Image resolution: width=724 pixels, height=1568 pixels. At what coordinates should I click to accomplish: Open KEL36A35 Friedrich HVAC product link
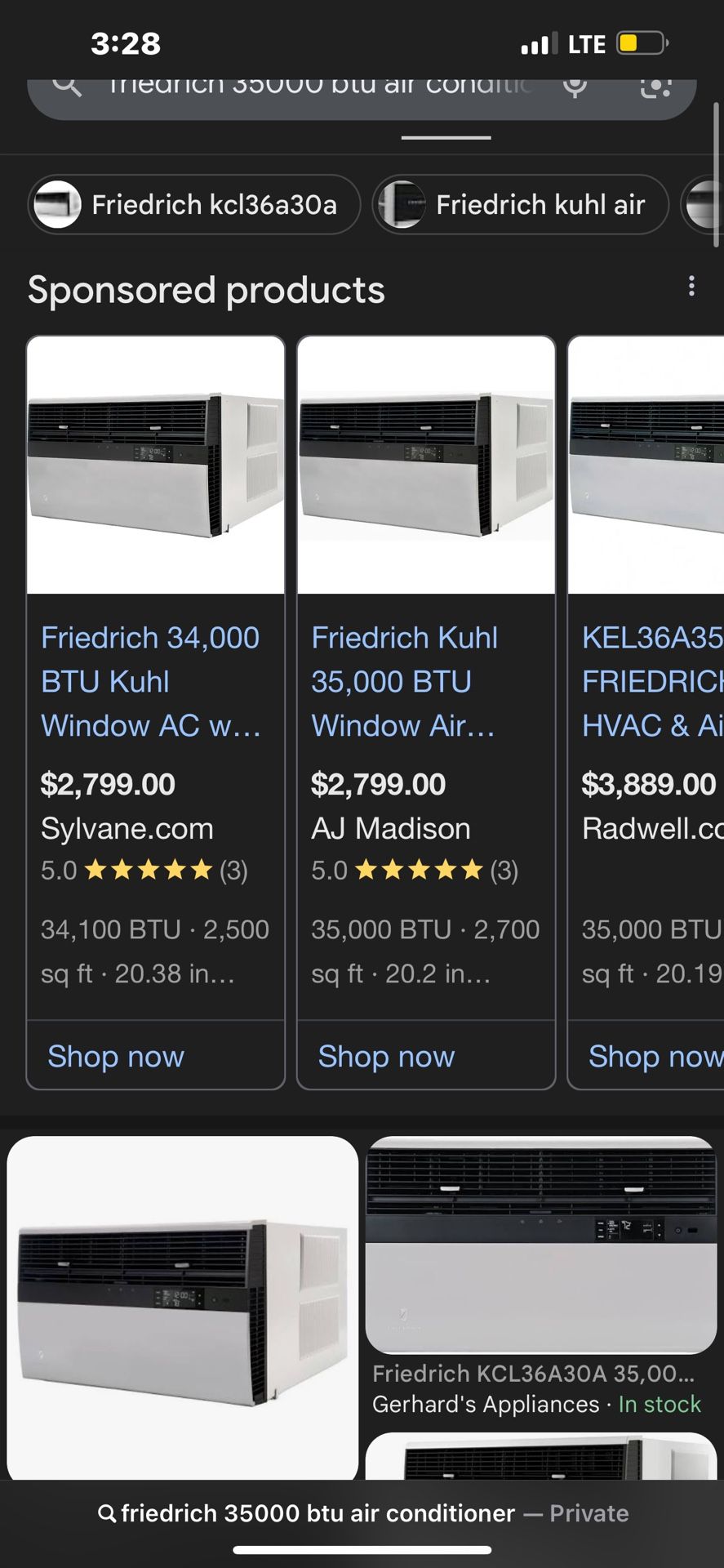[651, 681]
